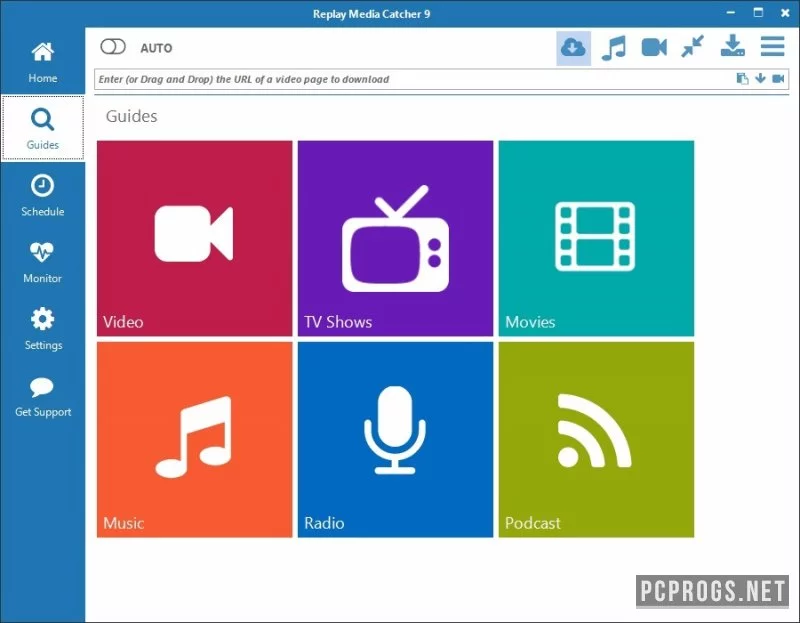
Task: Open the TV Shows guide tile
Action: [x=395, y=238]
